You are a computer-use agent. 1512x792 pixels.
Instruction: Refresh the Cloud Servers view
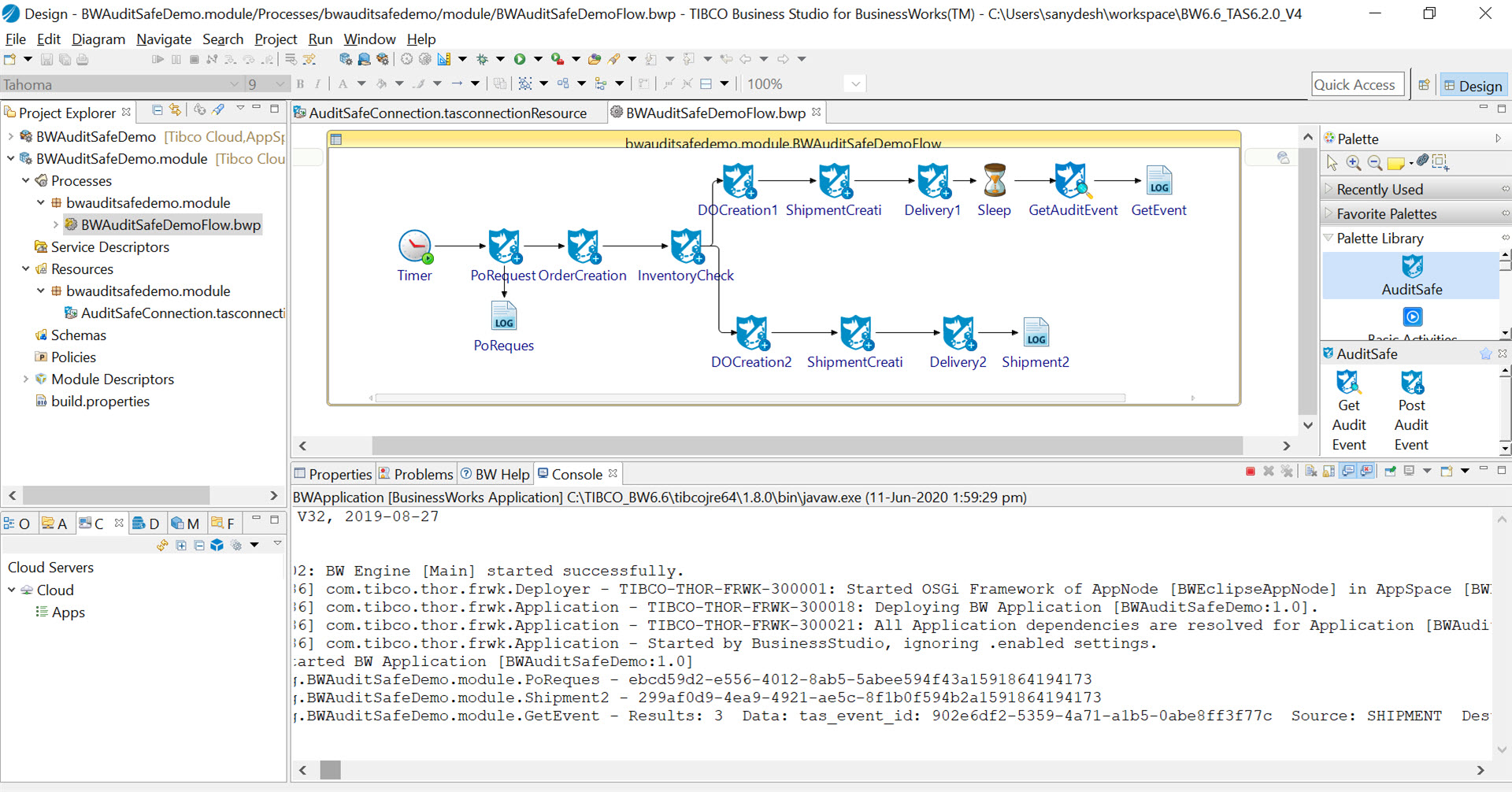[x=162, y=545]
